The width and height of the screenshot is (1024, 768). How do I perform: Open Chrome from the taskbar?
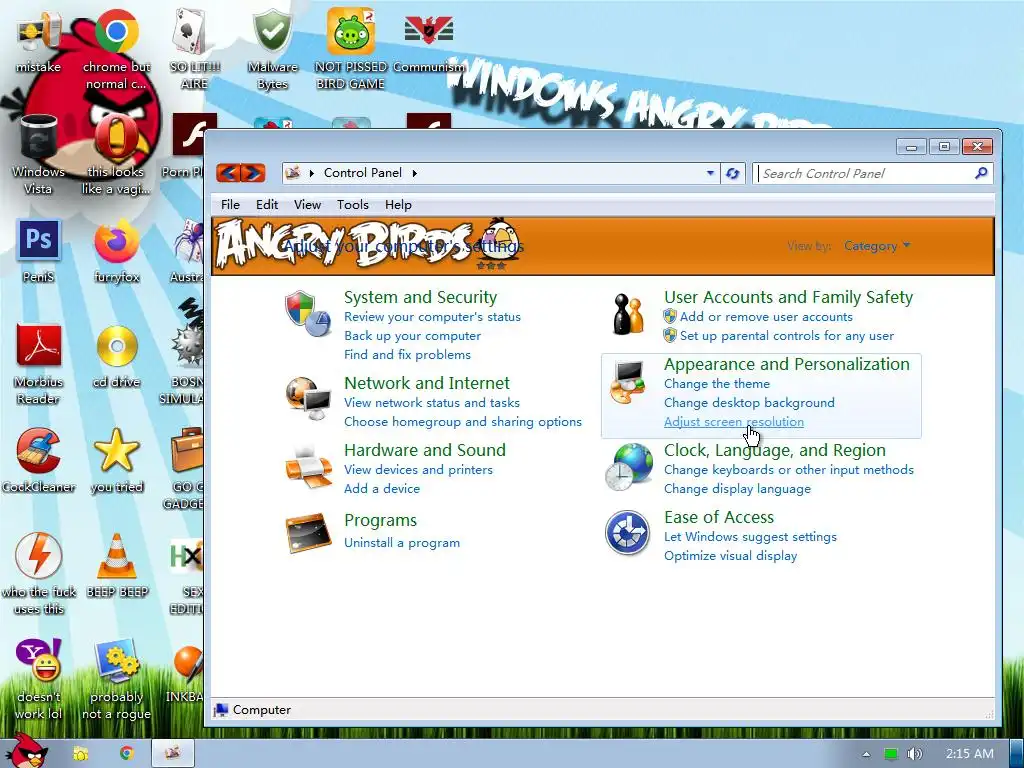126,753
